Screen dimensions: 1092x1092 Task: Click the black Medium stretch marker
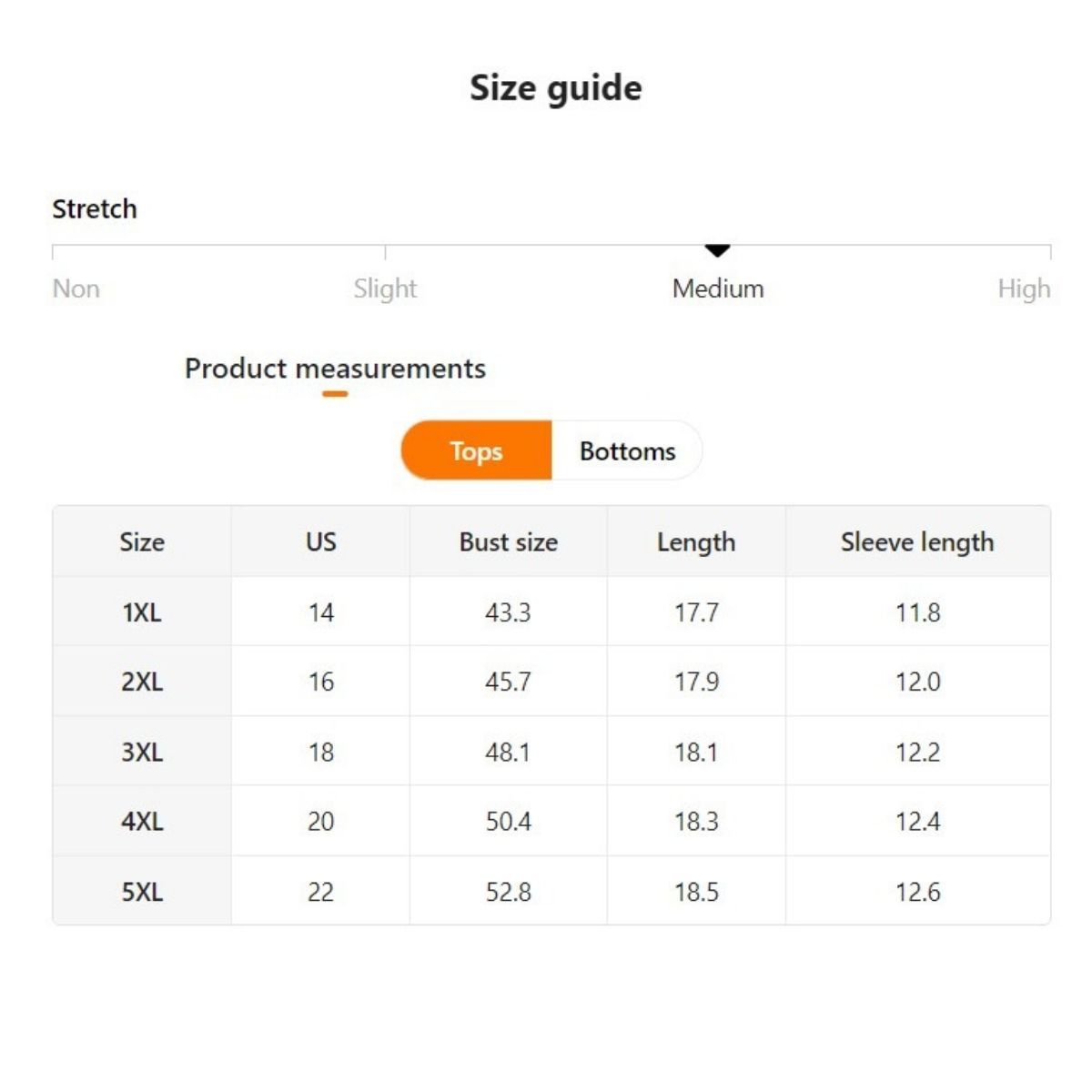pyautogui.click(x=717, y=250)
